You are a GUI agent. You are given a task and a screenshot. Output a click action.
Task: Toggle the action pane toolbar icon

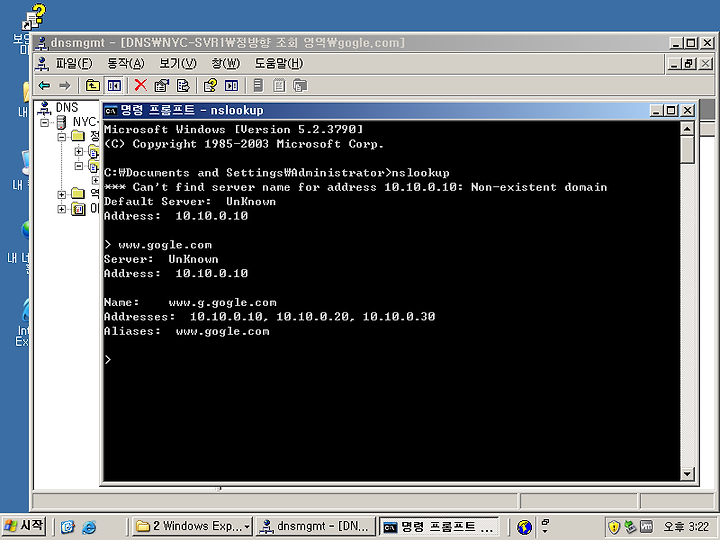(231, 85)
